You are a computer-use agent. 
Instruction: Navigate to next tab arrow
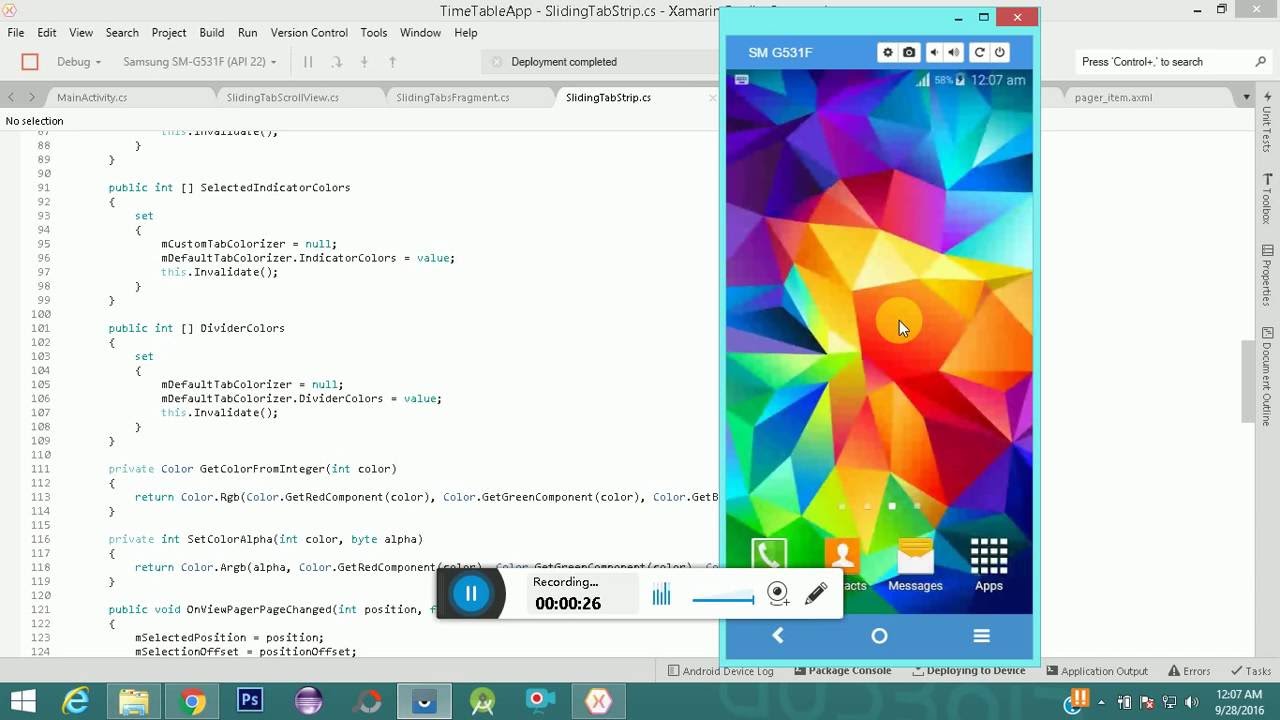tap(32, 98)
